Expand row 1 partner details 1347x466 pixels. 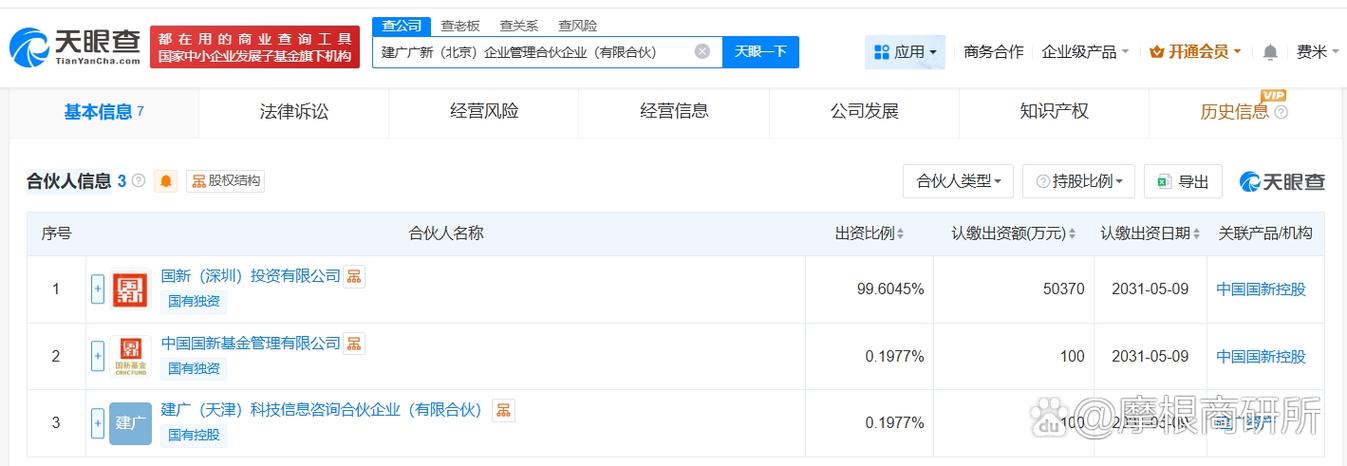pyautogui.click(x=98, y=289)
